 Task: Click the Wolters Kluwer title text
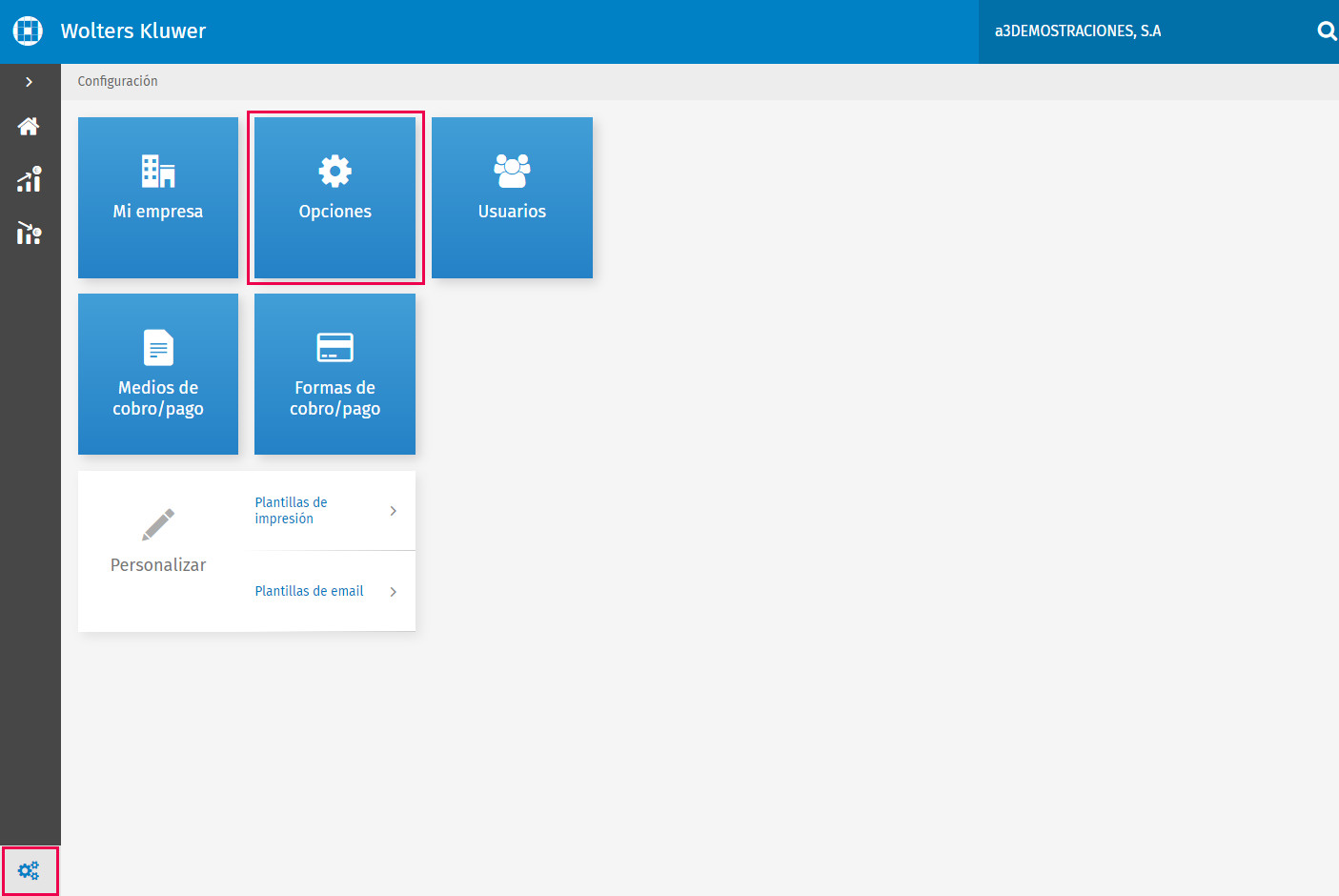[x=133, y=31]
